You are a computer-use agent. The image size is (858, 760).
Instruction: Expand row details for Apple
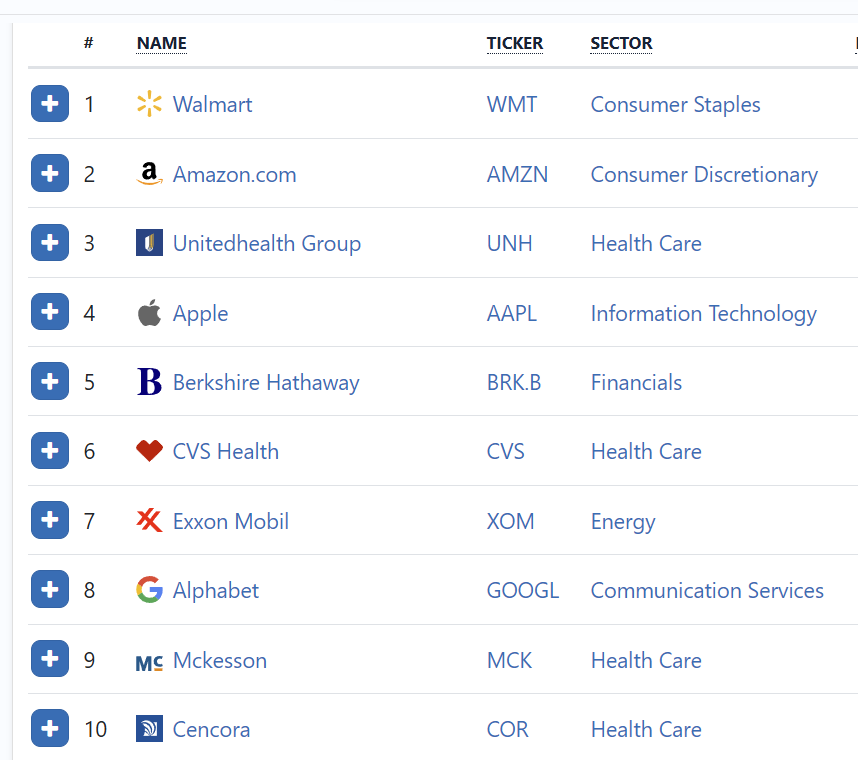tap(50, 313)
